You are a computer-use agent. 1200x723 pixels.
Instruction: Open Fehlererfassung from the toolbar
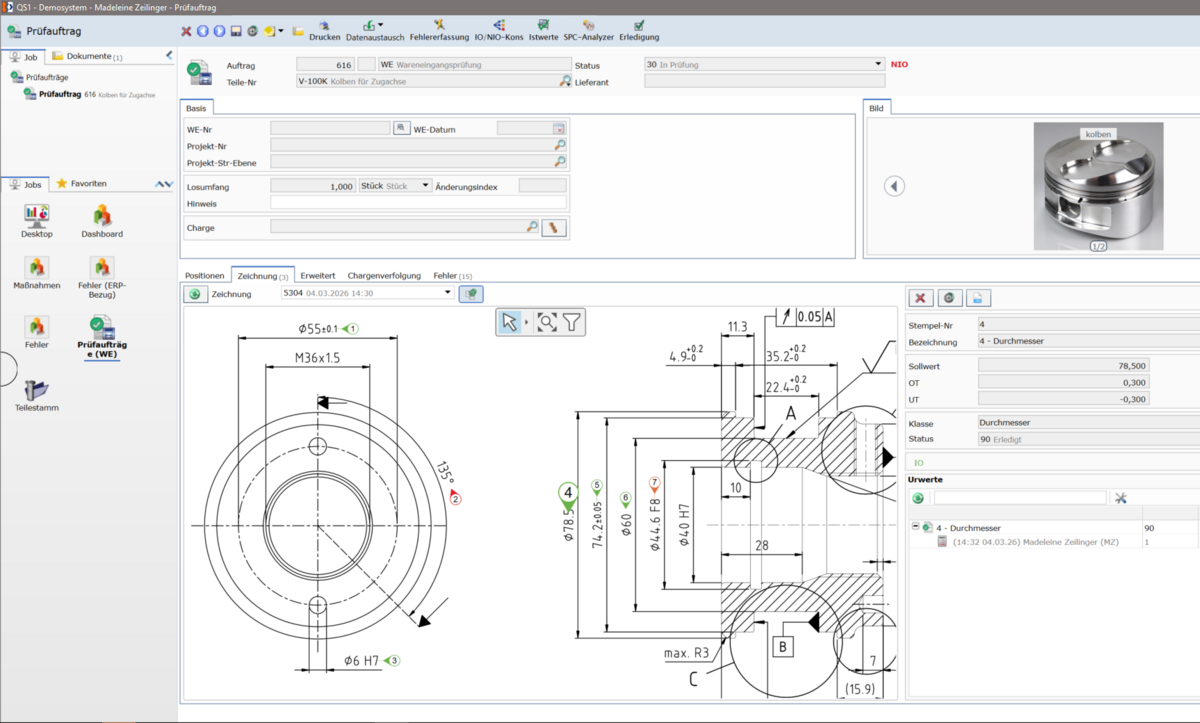tap(439, 30)
